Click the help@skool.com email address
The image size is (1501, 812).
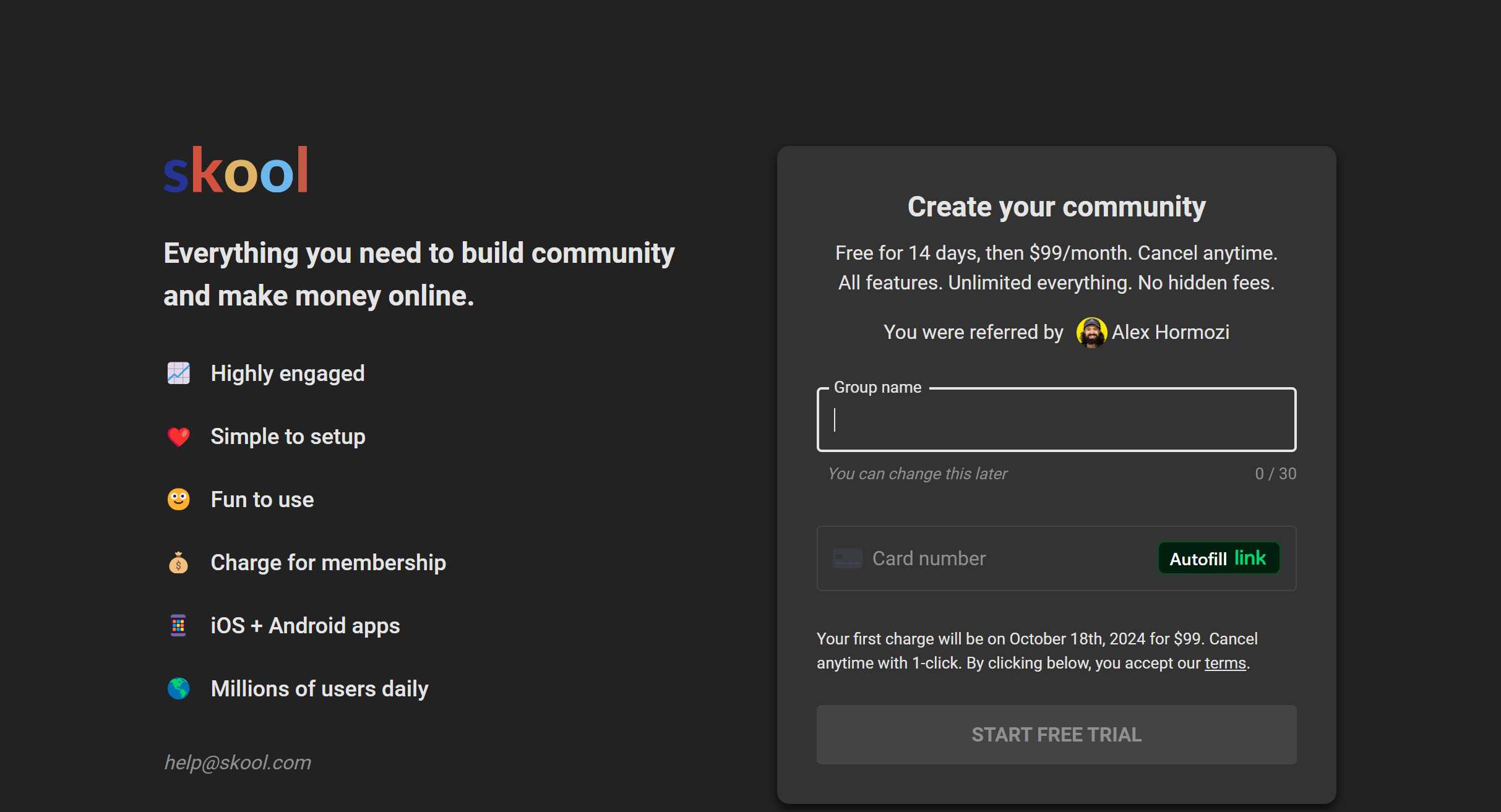point(238,763)
